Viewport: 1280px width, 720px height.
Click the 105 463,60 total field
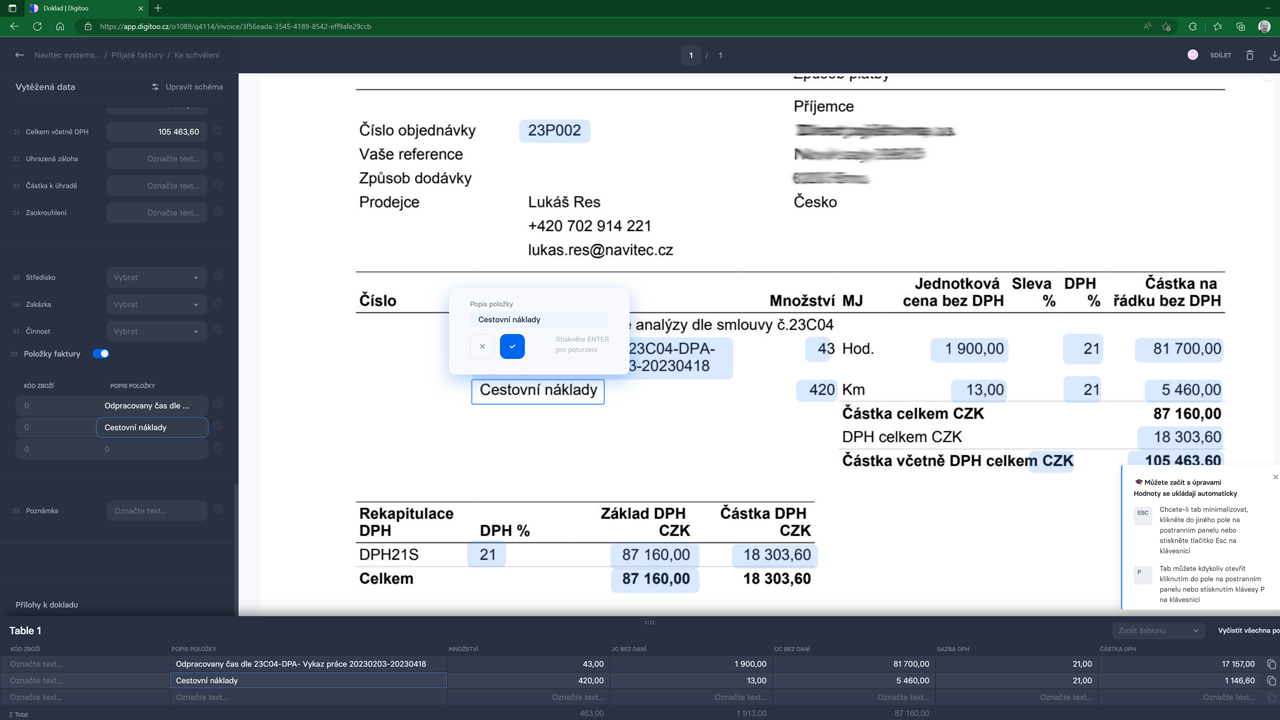coord(156,131)
